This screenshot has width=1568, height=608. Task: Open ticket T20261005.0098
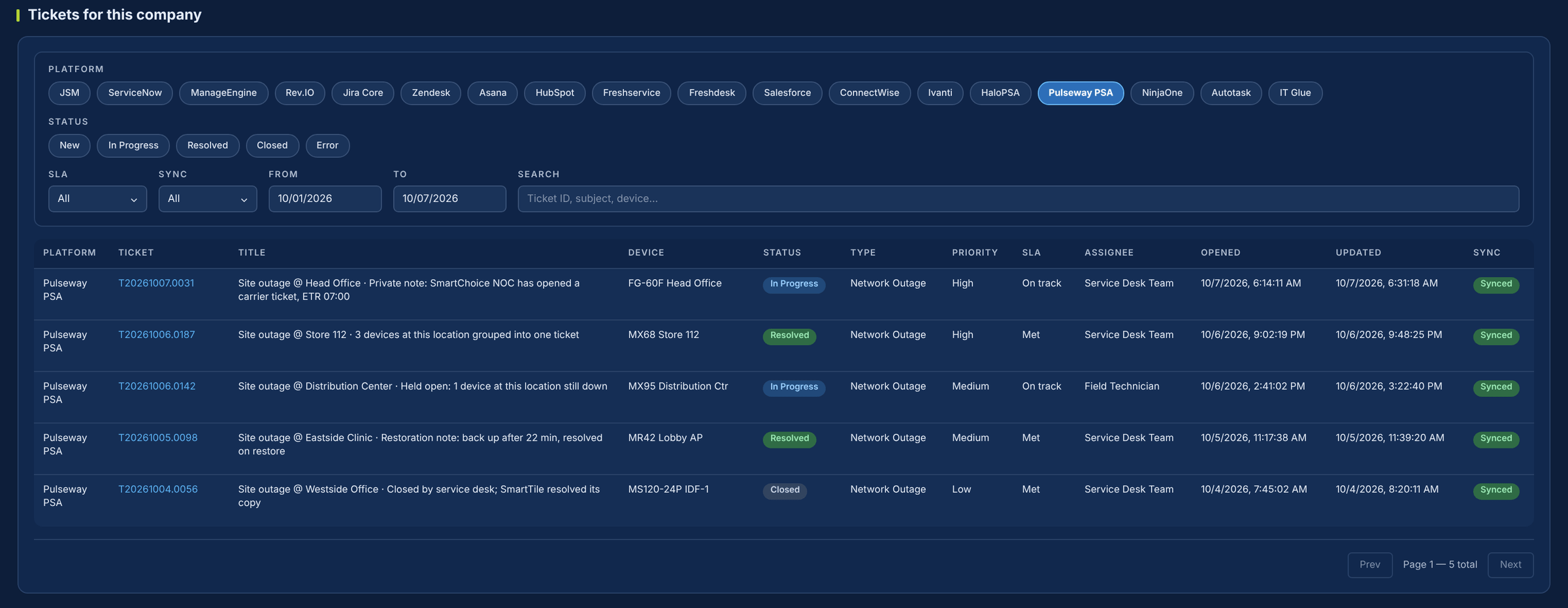click(x=158, y=438)
